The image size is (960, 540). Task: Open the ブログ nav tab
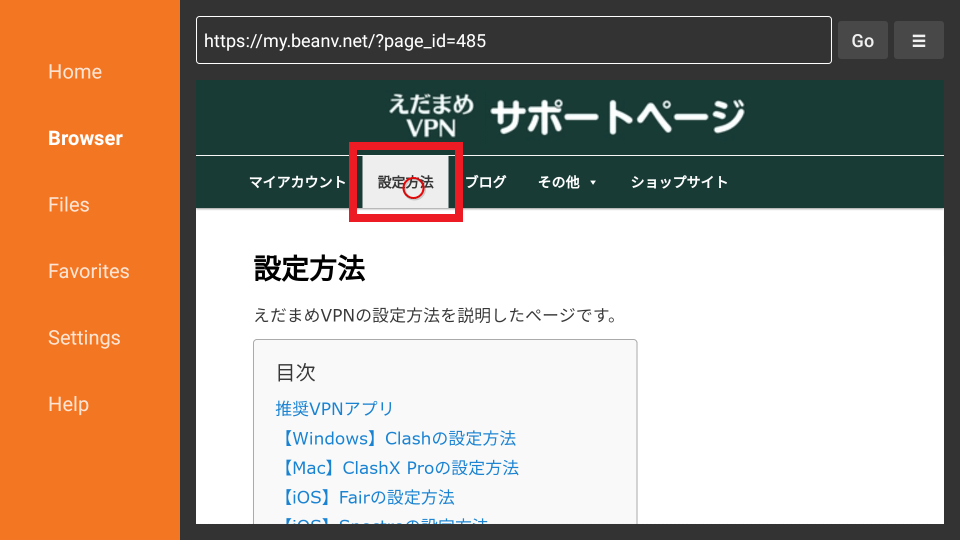[486, 182]
